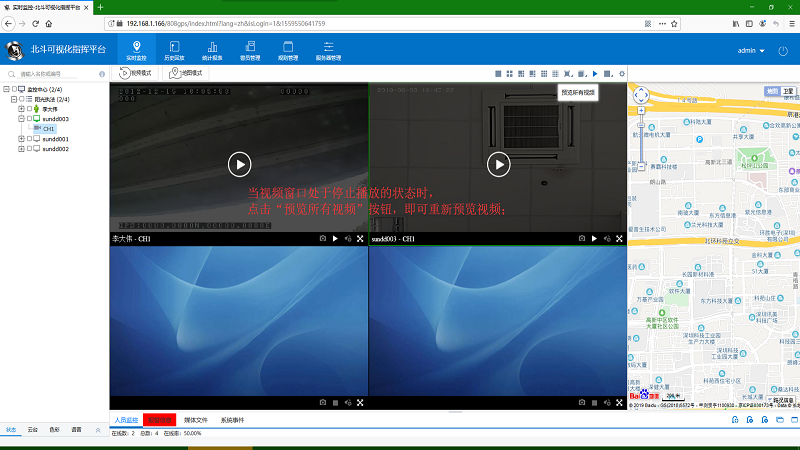Check the 监控中心 checkbox
Viewport: 800px width, 450px height.
click(x=14, y=89)
